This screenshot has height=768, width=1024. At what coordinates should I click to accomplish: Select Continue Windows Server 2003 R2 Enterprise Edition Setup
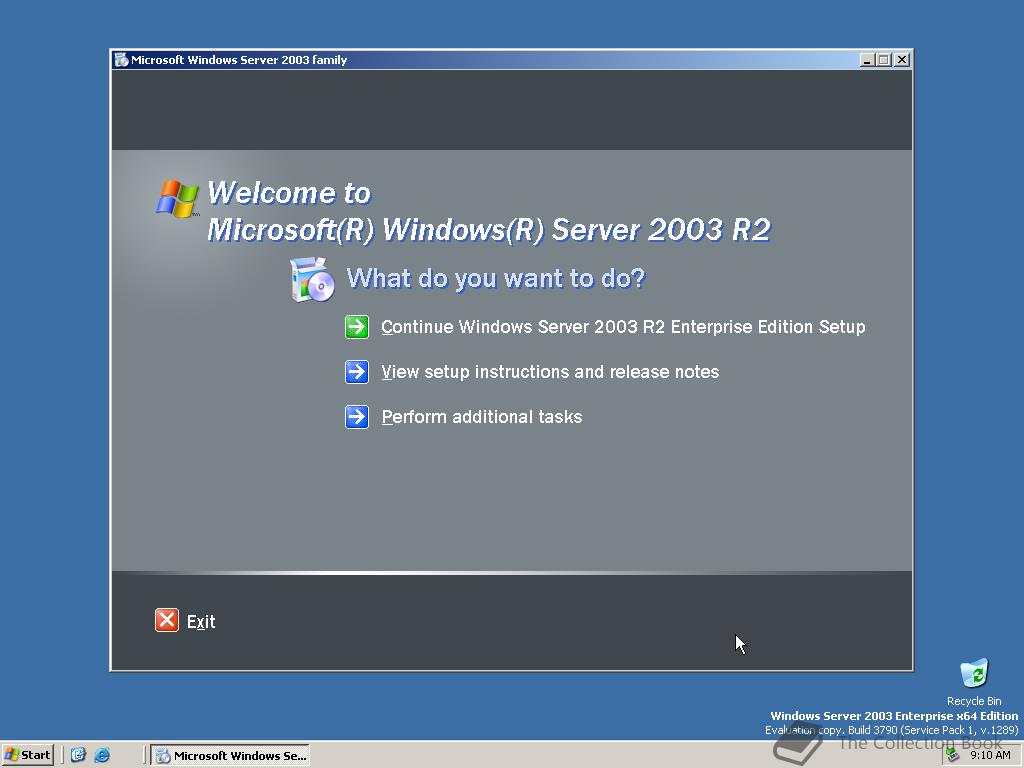pyautogui.click(x=623, y=327)
